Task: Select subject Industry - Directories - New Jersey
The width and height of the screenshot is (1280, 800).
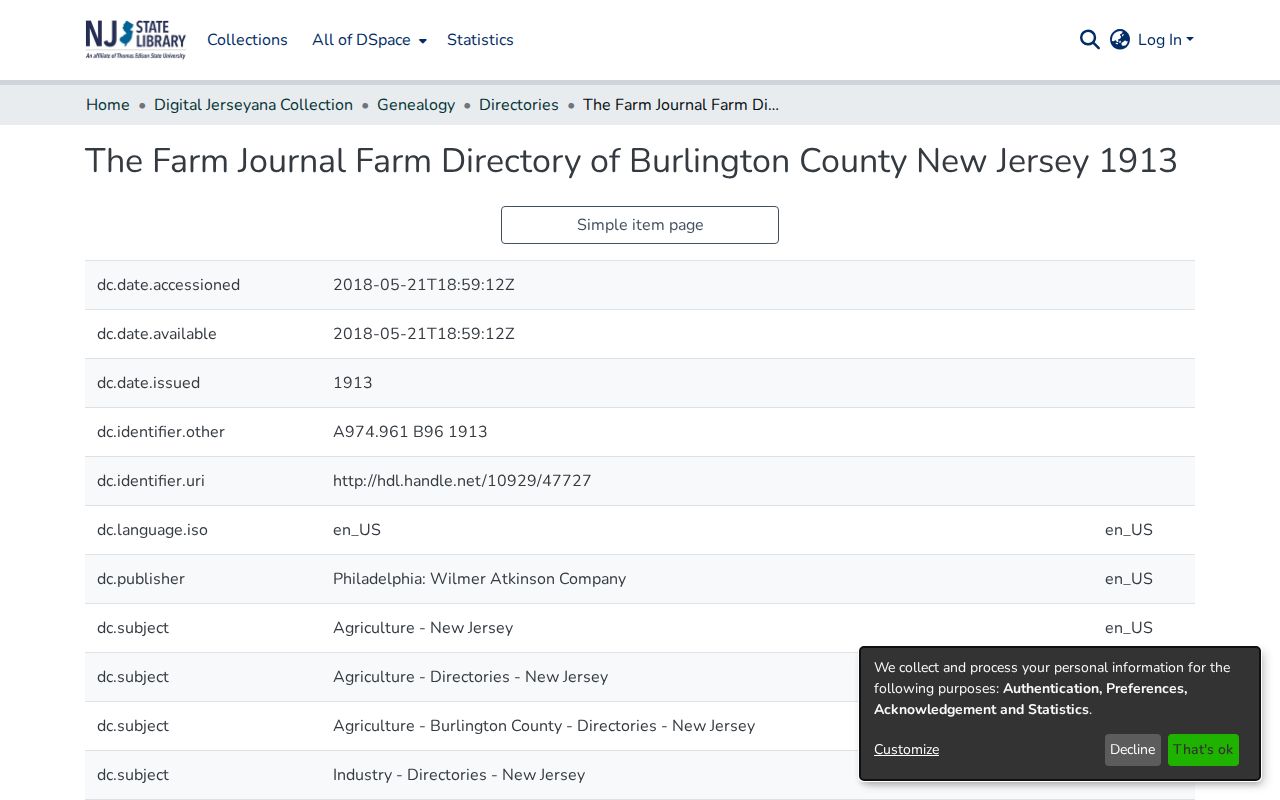Action: tap(459, 775)
